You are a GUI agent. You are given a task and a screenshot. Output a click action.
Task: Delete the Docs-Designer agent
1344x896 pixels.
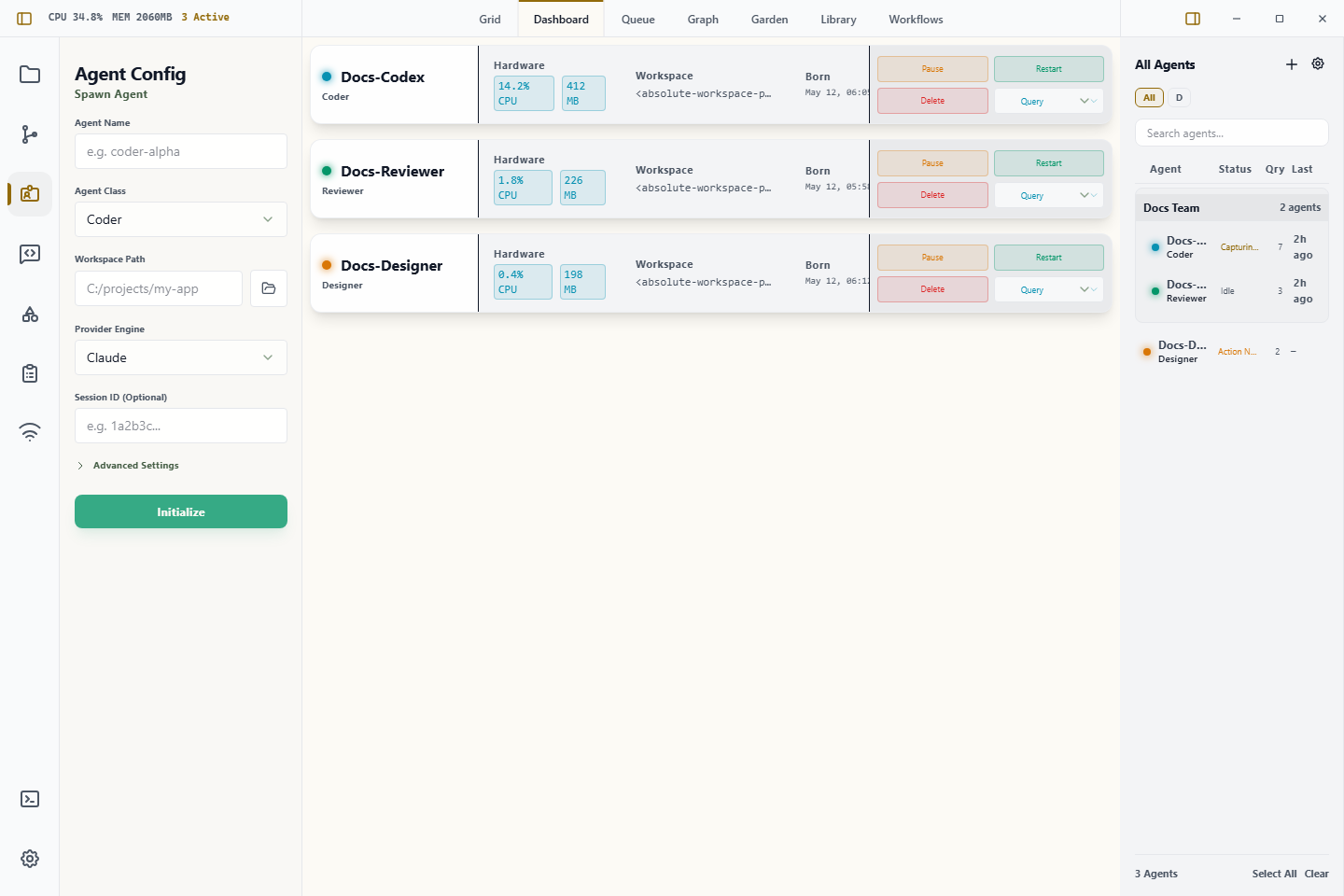point(932,289)
